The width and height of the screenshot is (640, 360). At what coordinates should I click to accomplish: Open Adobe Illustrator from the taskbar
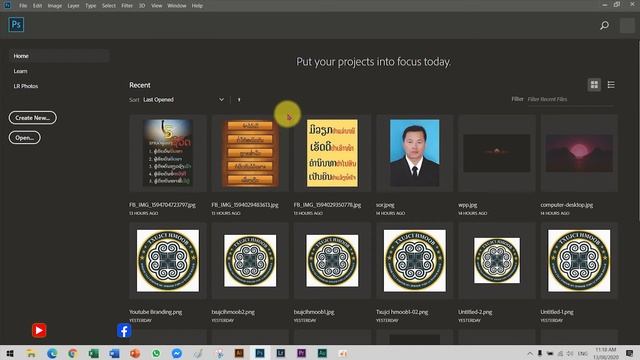click(x=239, y=353)
